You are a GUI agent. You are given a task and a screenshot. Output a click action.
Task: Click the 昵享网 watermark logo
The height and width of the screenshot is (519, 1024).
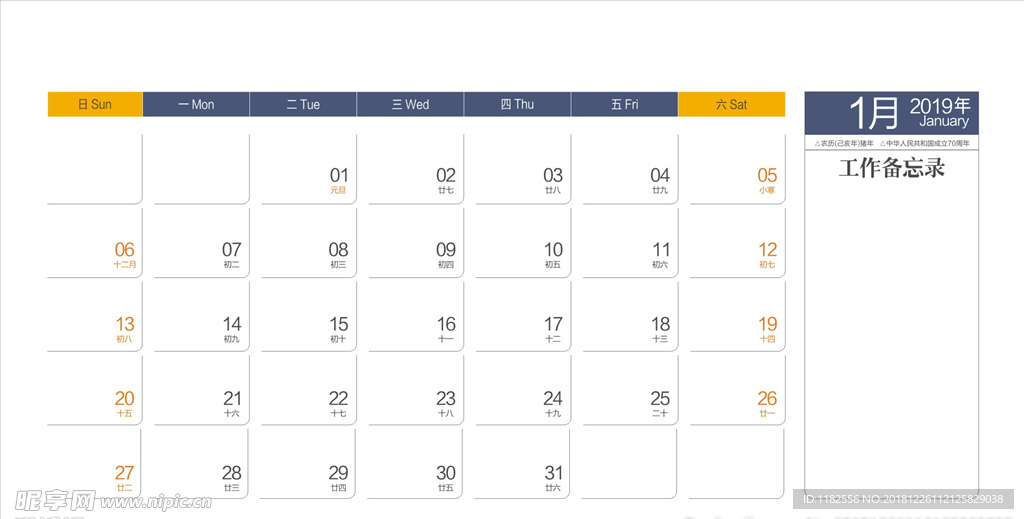(x=55, y=500)
